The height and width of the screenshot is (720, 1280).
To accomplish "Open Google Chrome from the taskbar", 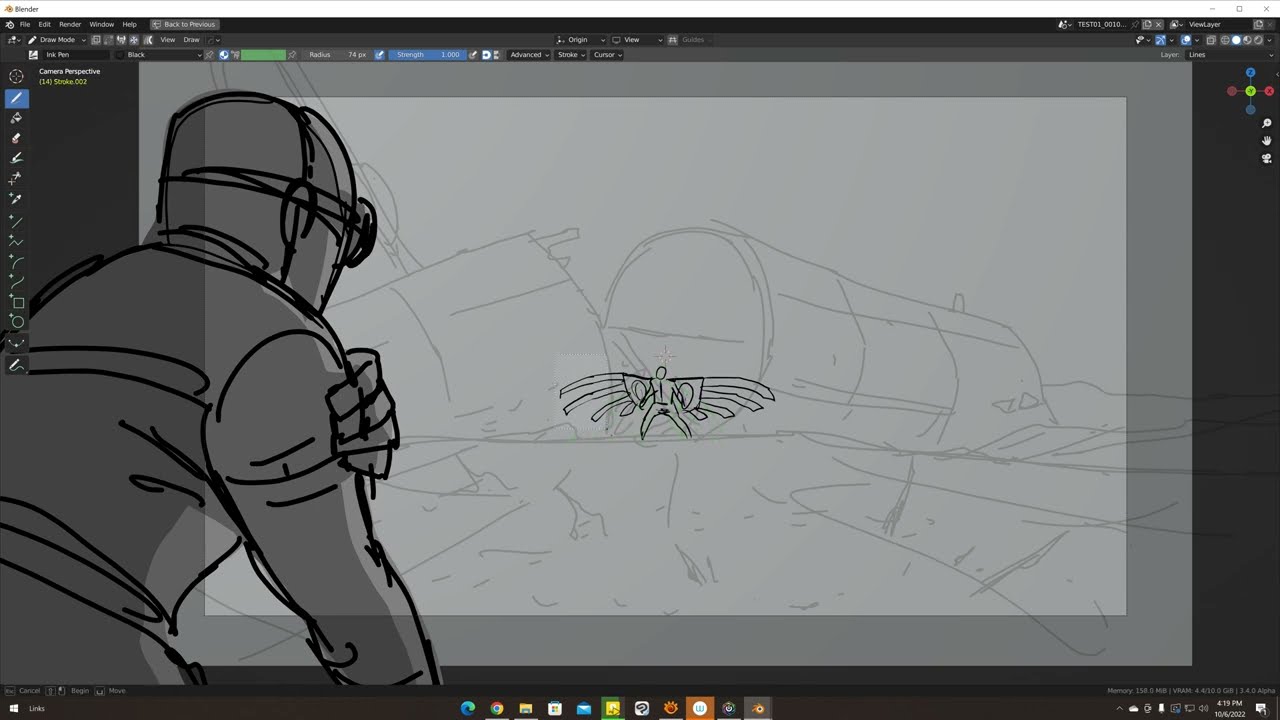I will pos(497,708).
